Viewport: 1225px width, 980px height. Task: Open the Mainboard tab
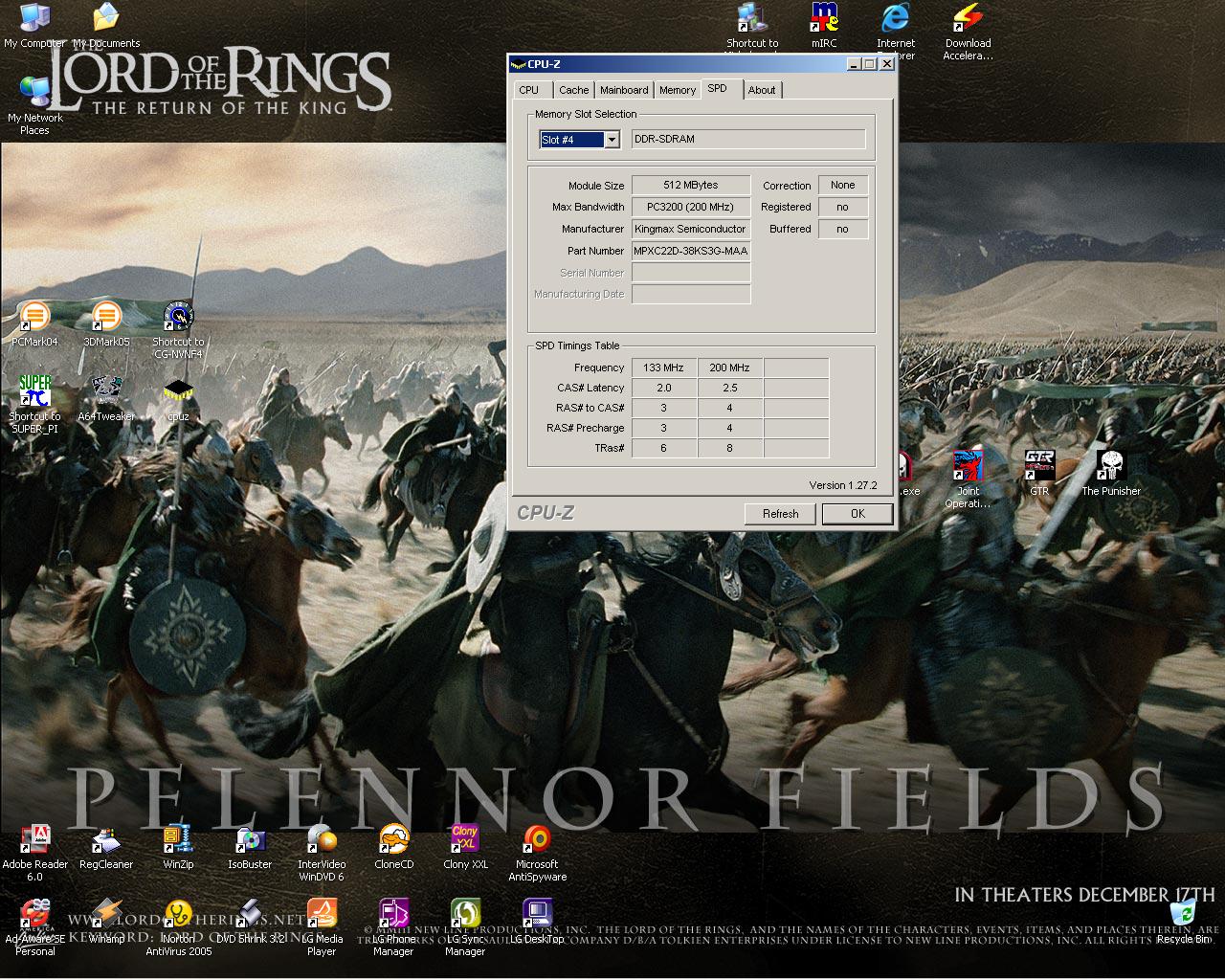pos(624,90)
